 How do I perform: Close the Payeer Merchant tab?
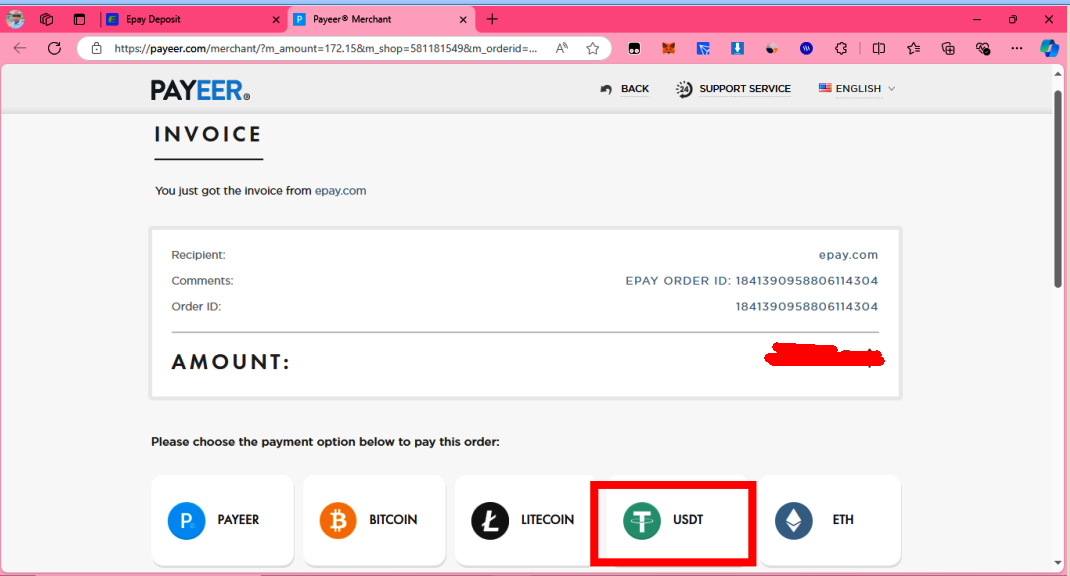463,20
